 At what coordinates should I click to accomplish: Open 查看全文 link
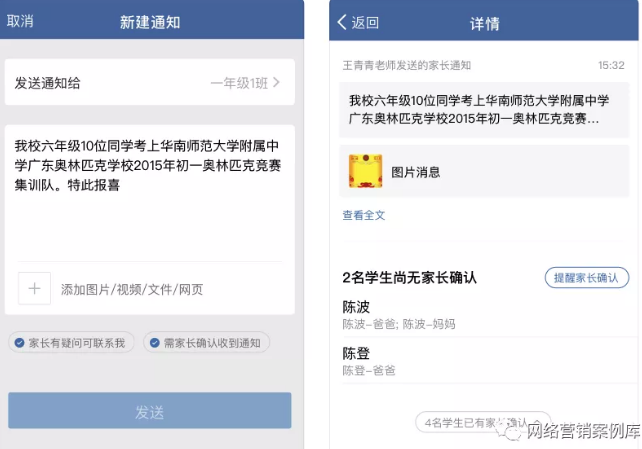click(364, 215)
